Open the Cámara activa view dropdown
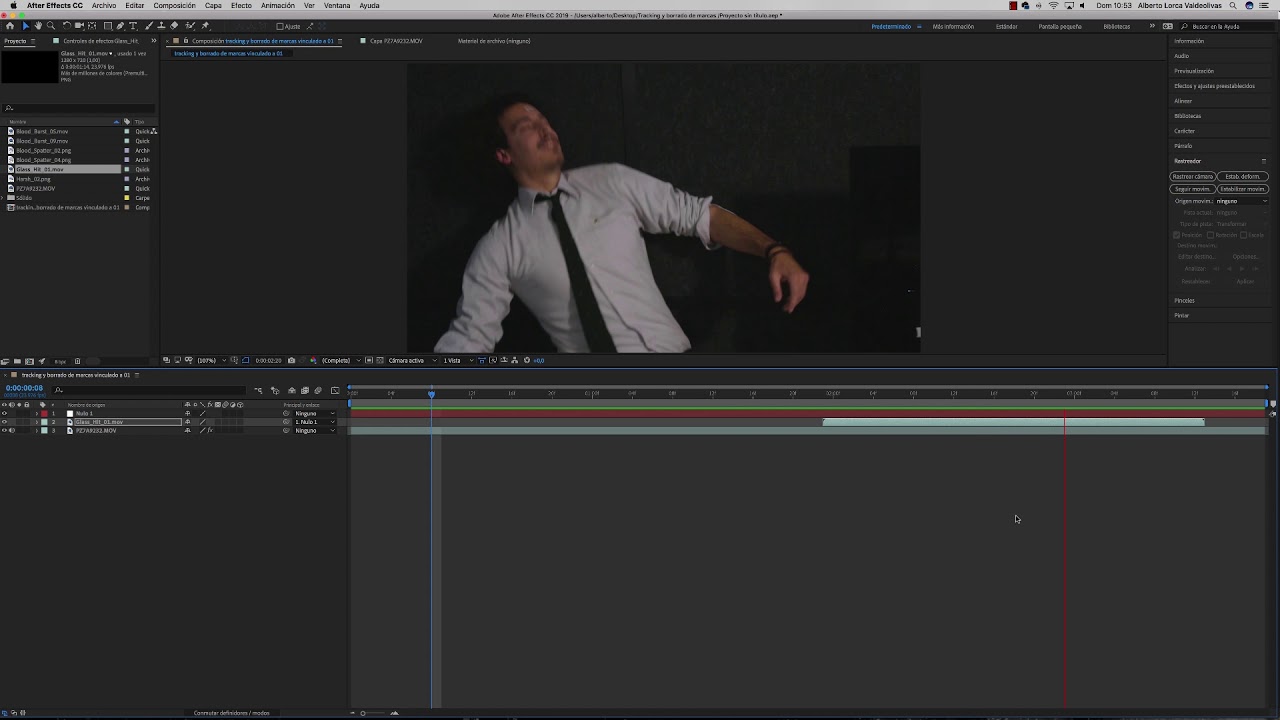Image resolution: width=1280 pixels, height=720 pixels. [412, 360]
